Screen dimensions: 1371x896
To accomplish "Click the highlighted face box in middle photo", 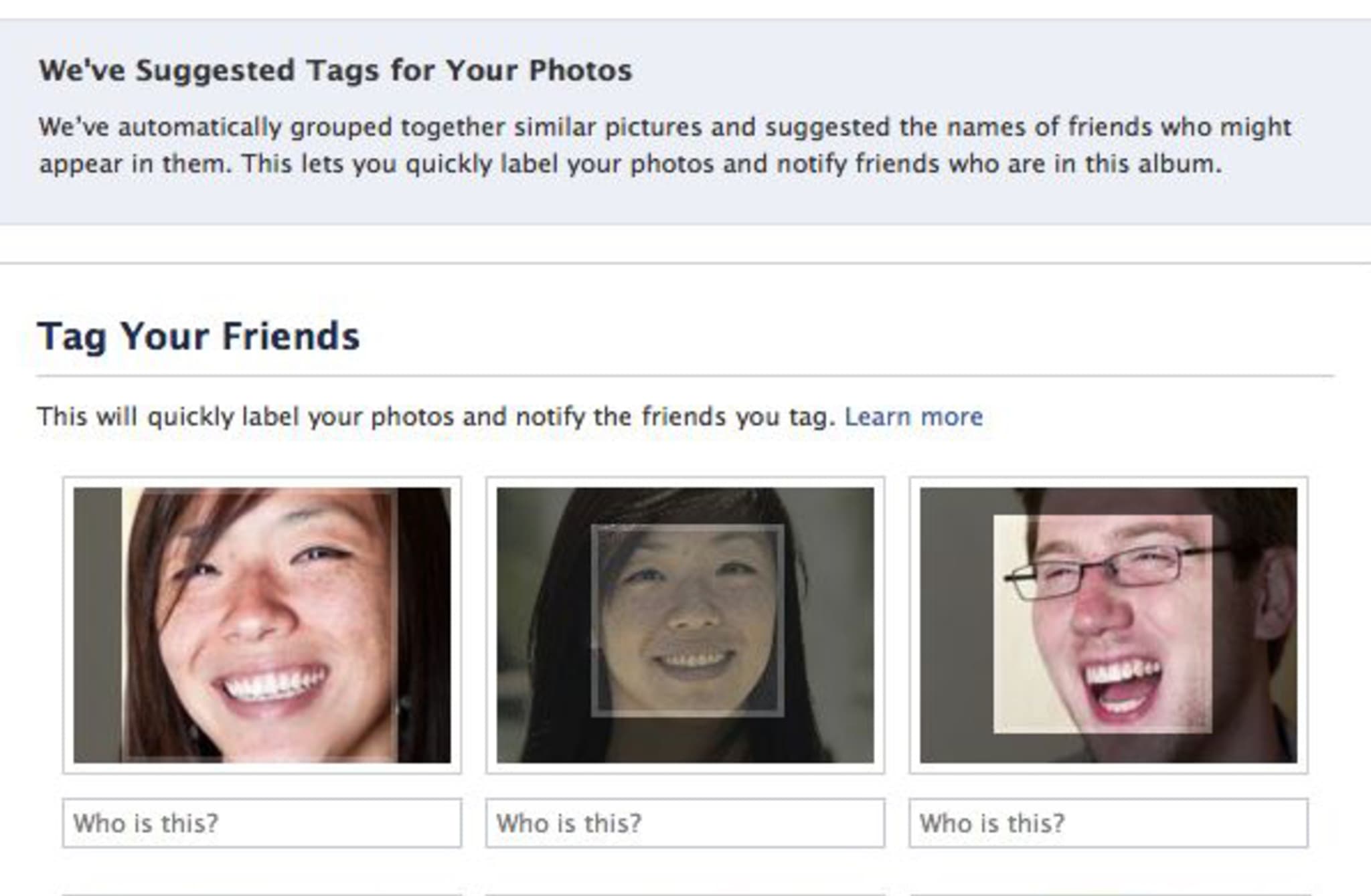I will [x=688, y=620].
